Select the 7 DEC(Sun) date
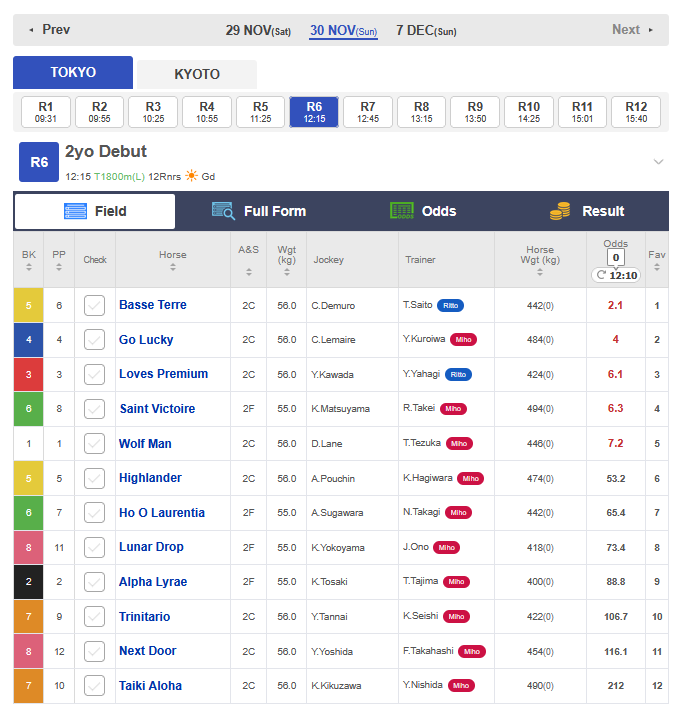 coord(426,31)
